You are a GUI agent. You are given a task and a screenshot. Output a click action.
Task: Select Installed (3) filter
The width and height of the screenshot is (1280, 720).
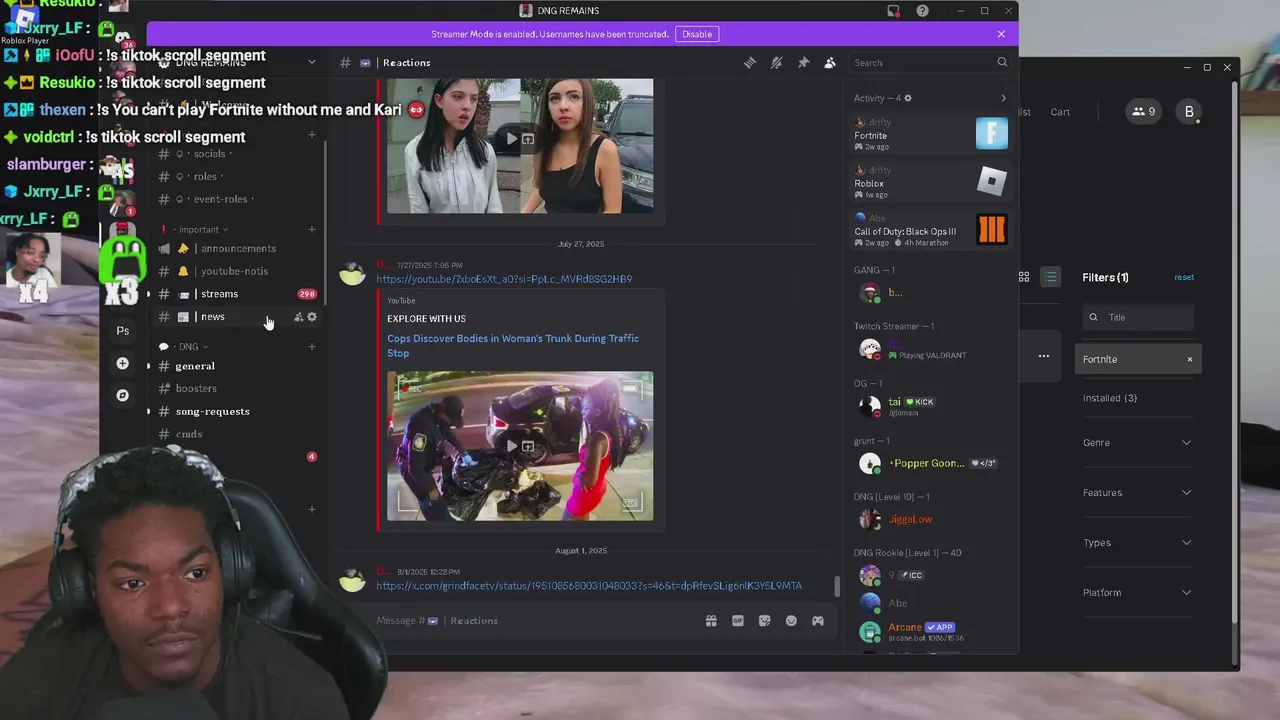[x=1110, y=398]
